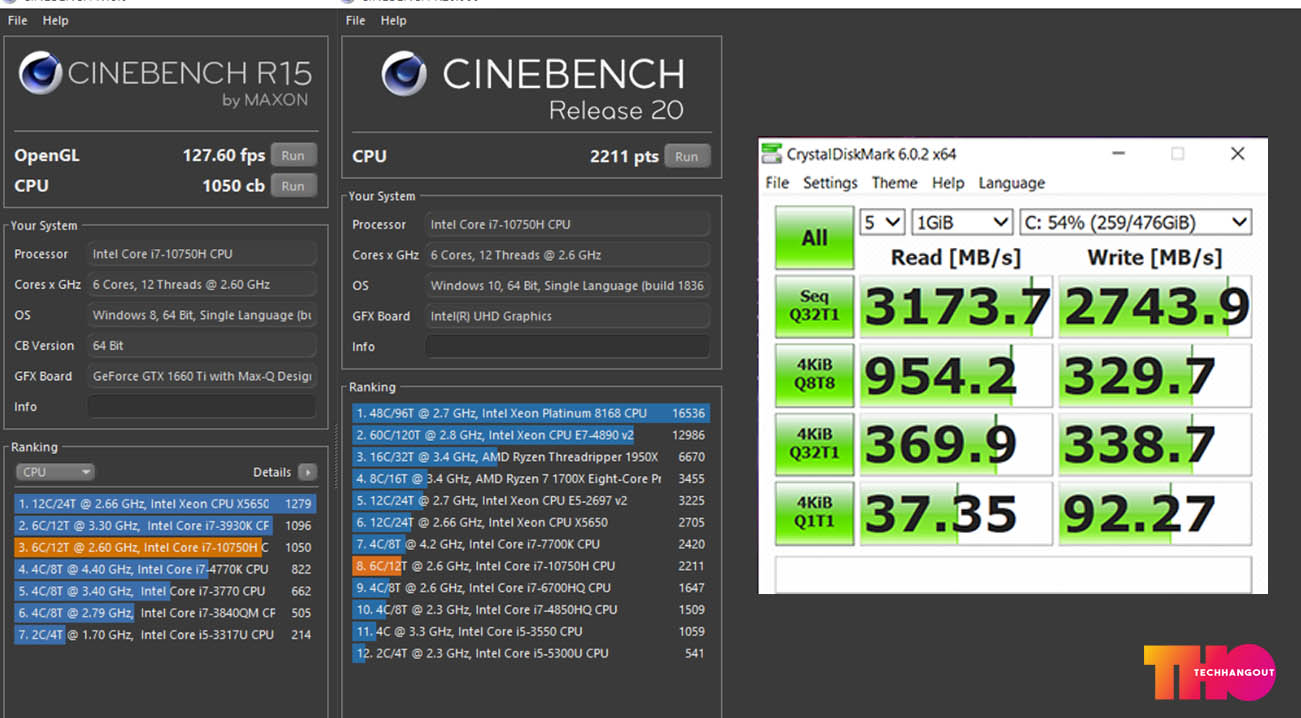Click the R15 Processor field Intel Core i7-10750H

pyautogui.click(x=202, y=254)
